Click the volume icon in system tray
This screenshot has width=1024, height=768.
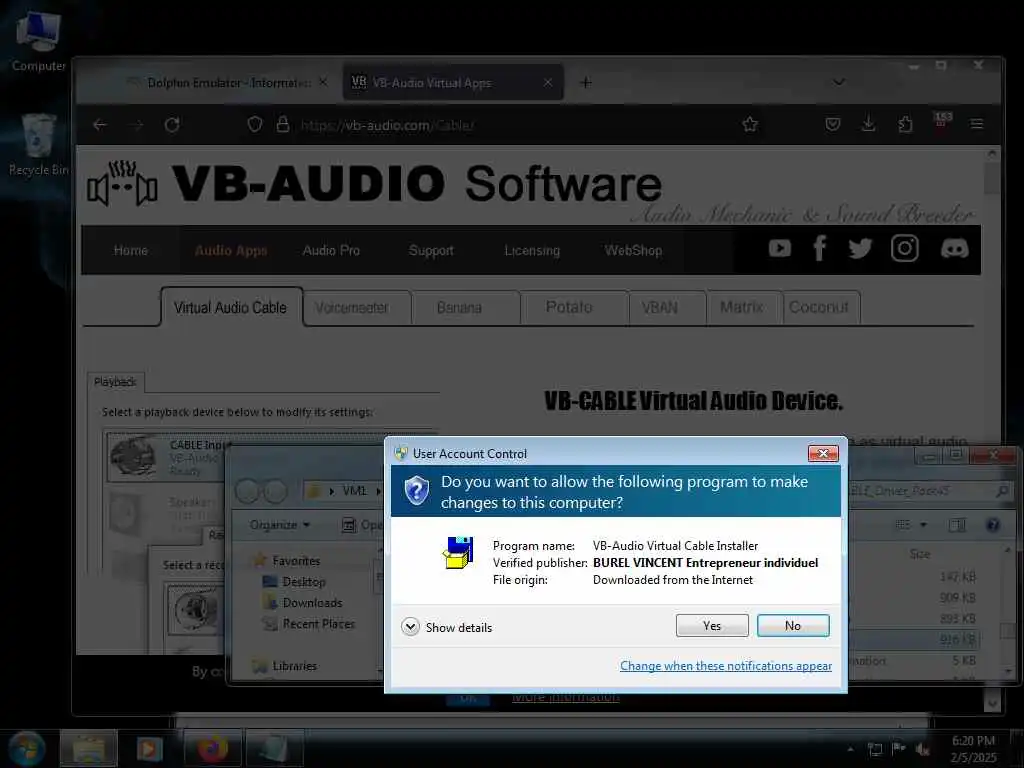(x=922, y=749)
